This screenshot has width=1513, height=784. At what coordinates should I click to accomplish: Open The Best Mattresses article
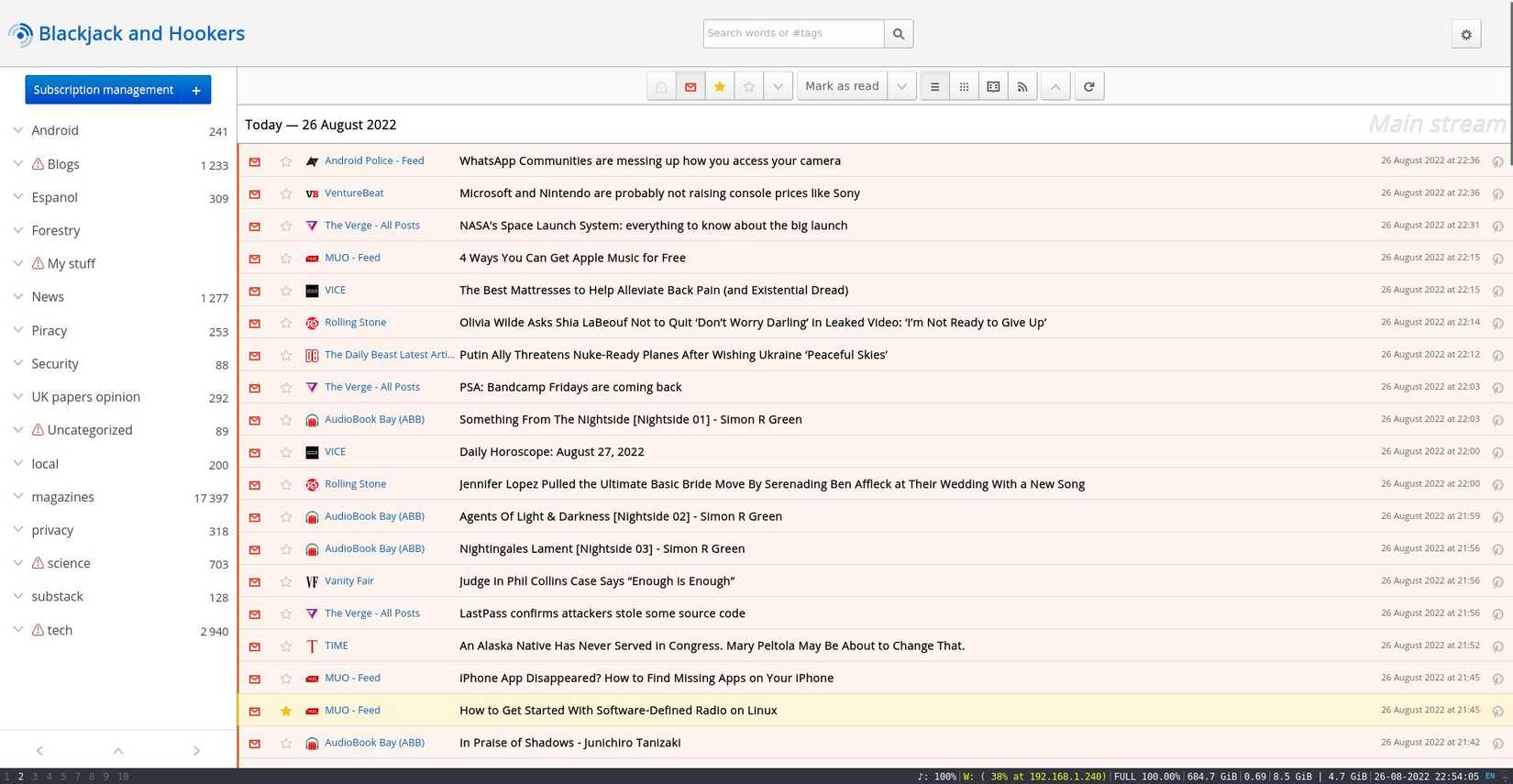pyautogui.click(x=654, y=290)
